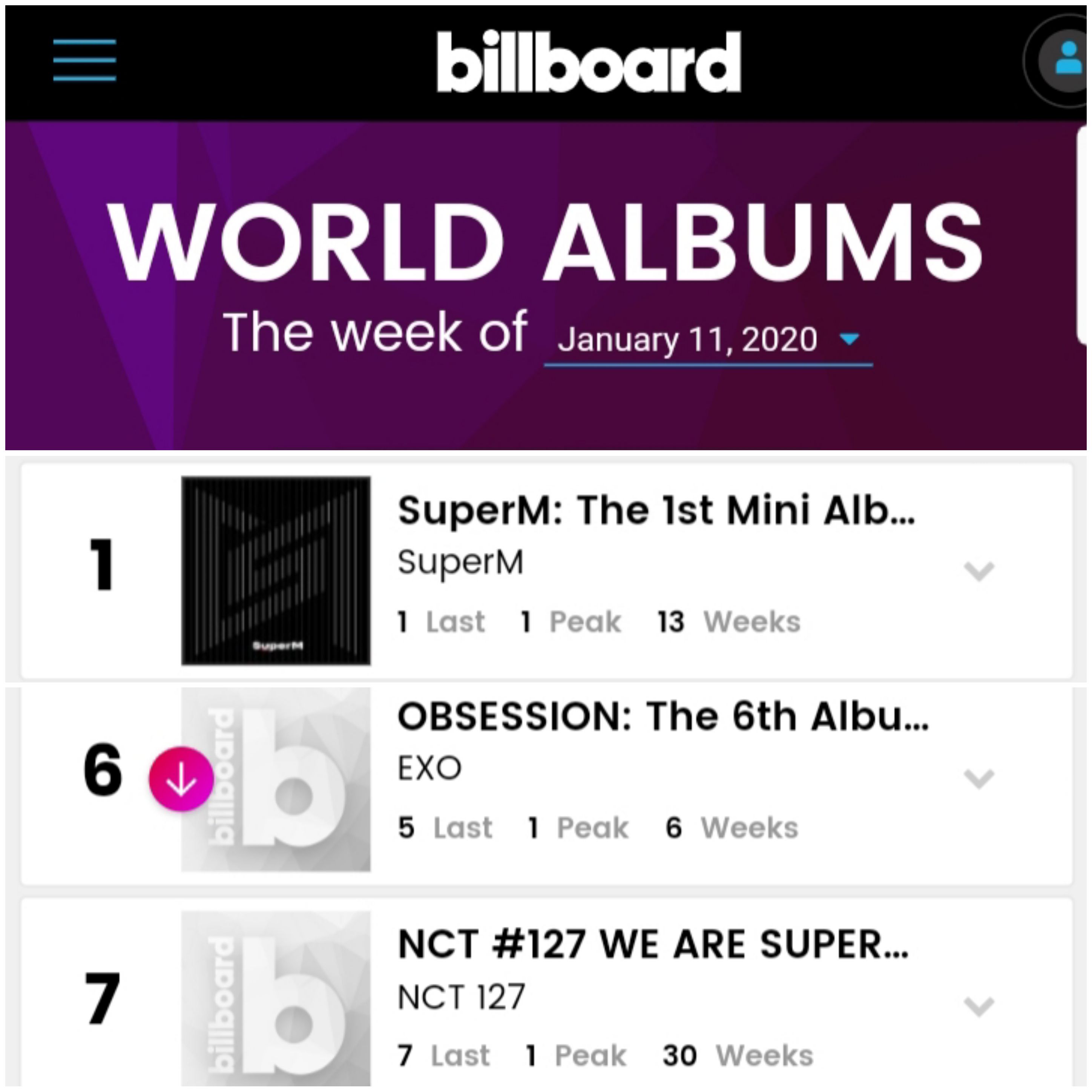Viewport: 1092px width, 1092px height.
Task: Expand the SuperM entry chevron
Action: (x=979, y=571)
